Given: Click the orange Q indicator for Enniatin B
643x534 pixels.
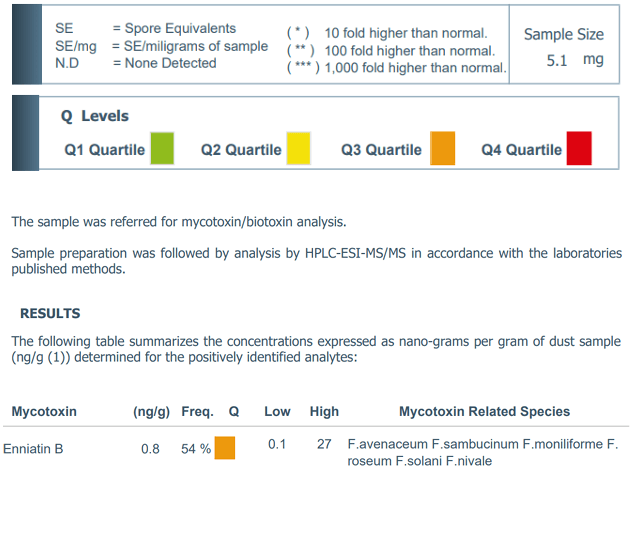Looking at the screenshot, I should point(225,447).
